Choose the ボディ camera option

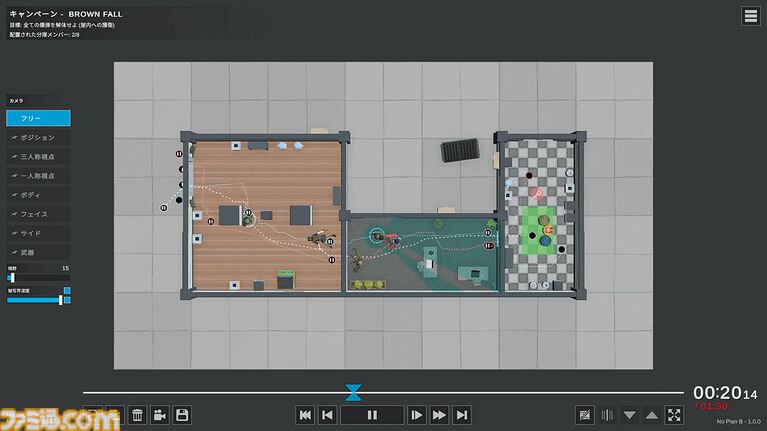coord(38,195)
